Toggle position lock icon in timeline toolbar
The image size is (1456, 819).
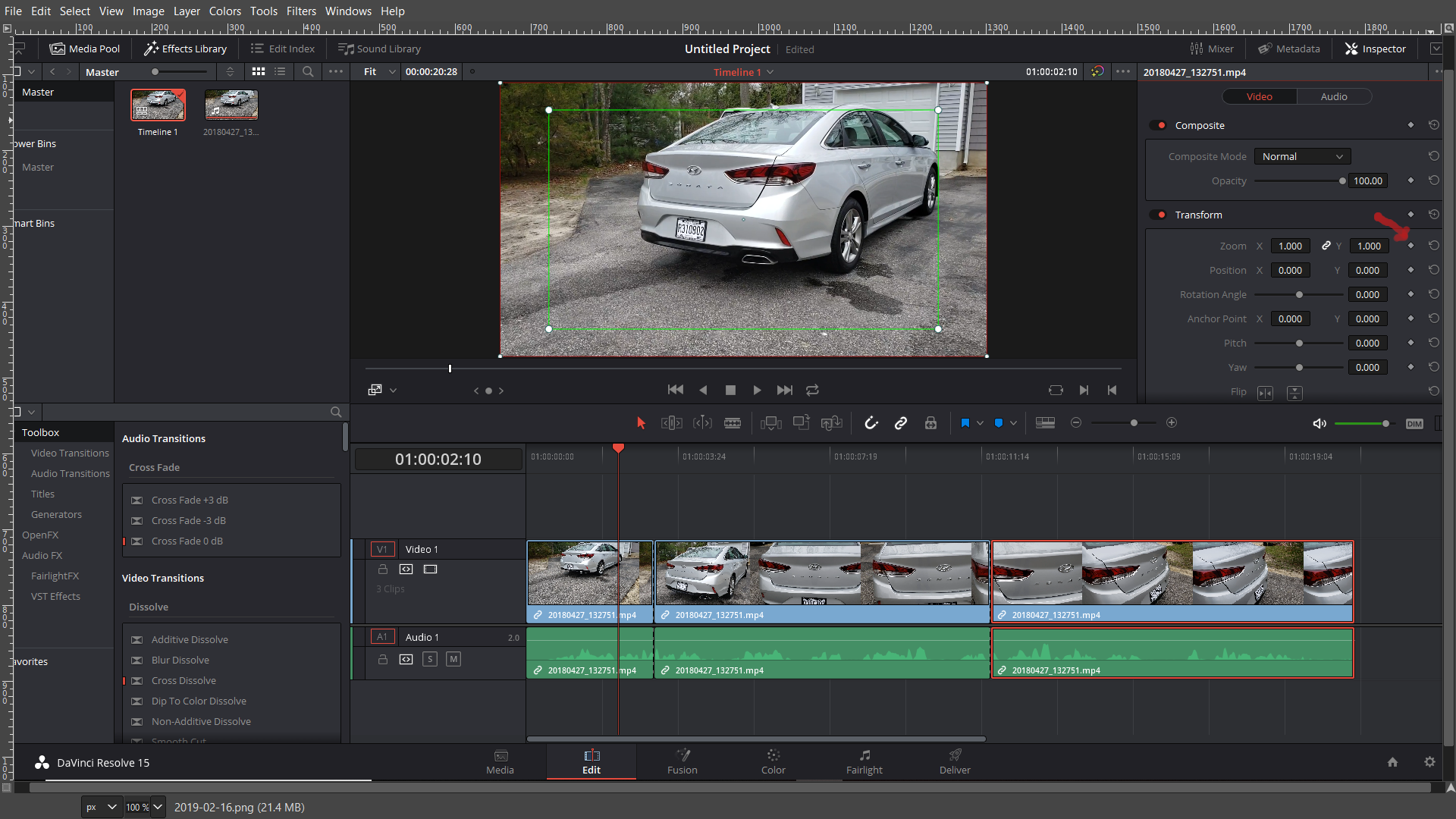[930, 423]
